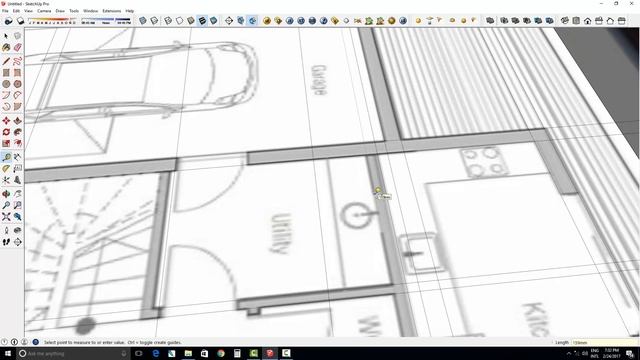Image resolution: width=640 pixels, height=360 pixels.
Task: Choose the Pie tool
Action: (18, 107)
